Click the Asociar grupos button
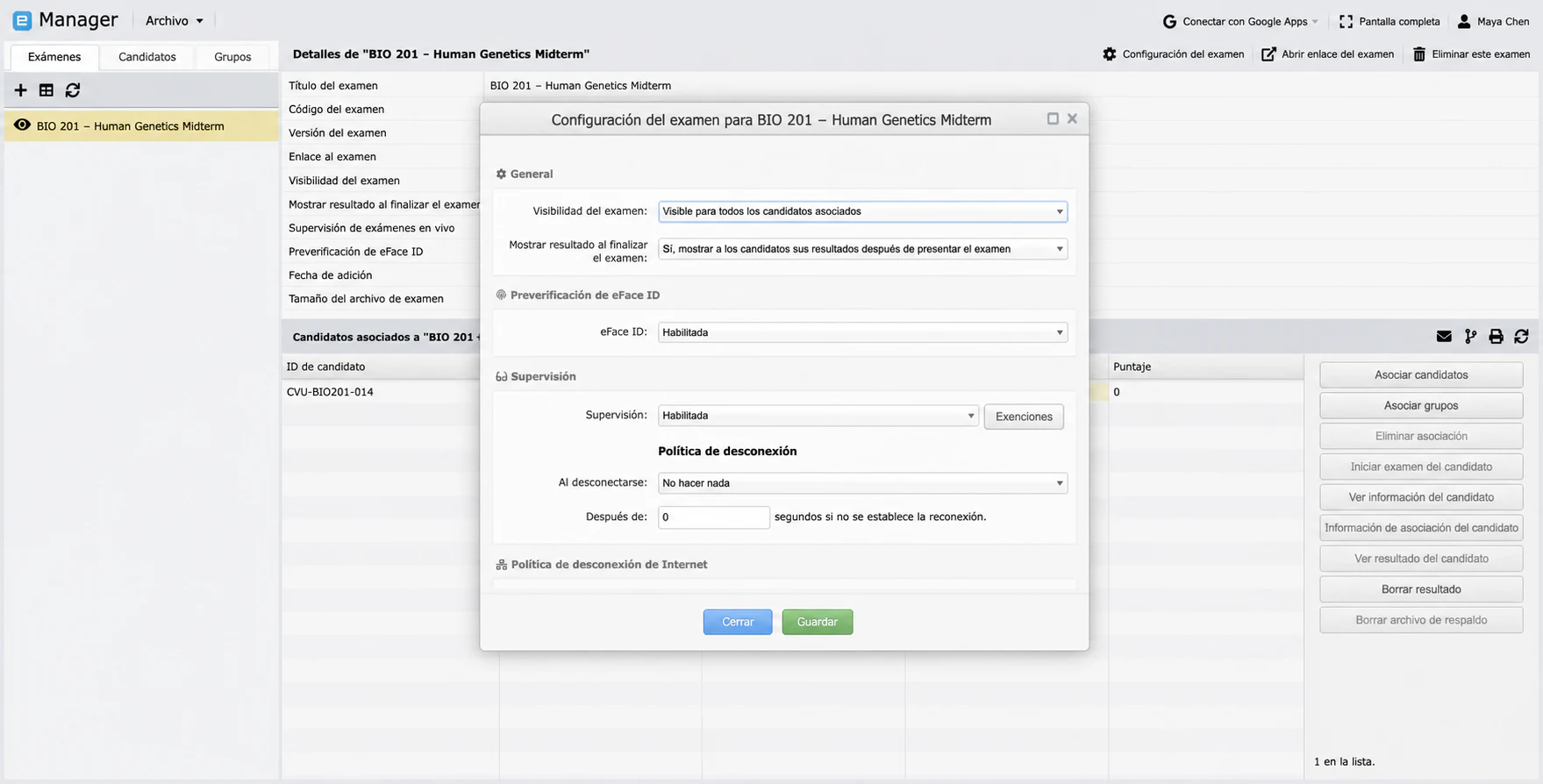 [x=1421, y=405]
